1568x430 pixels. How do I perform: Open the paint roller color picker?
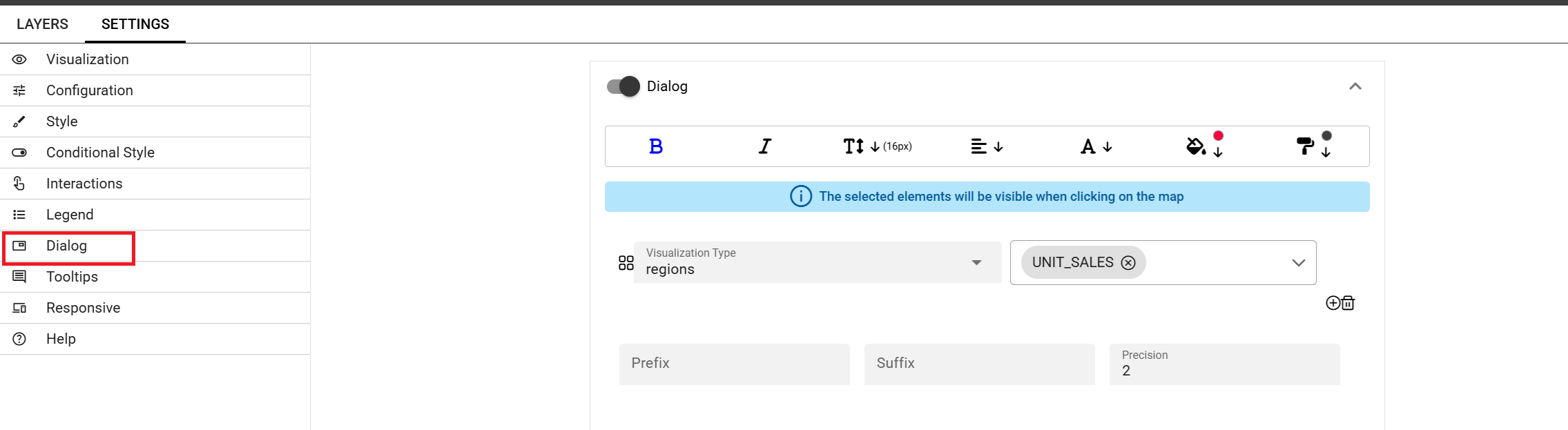pyautogui.click(x=1314, y=145)
